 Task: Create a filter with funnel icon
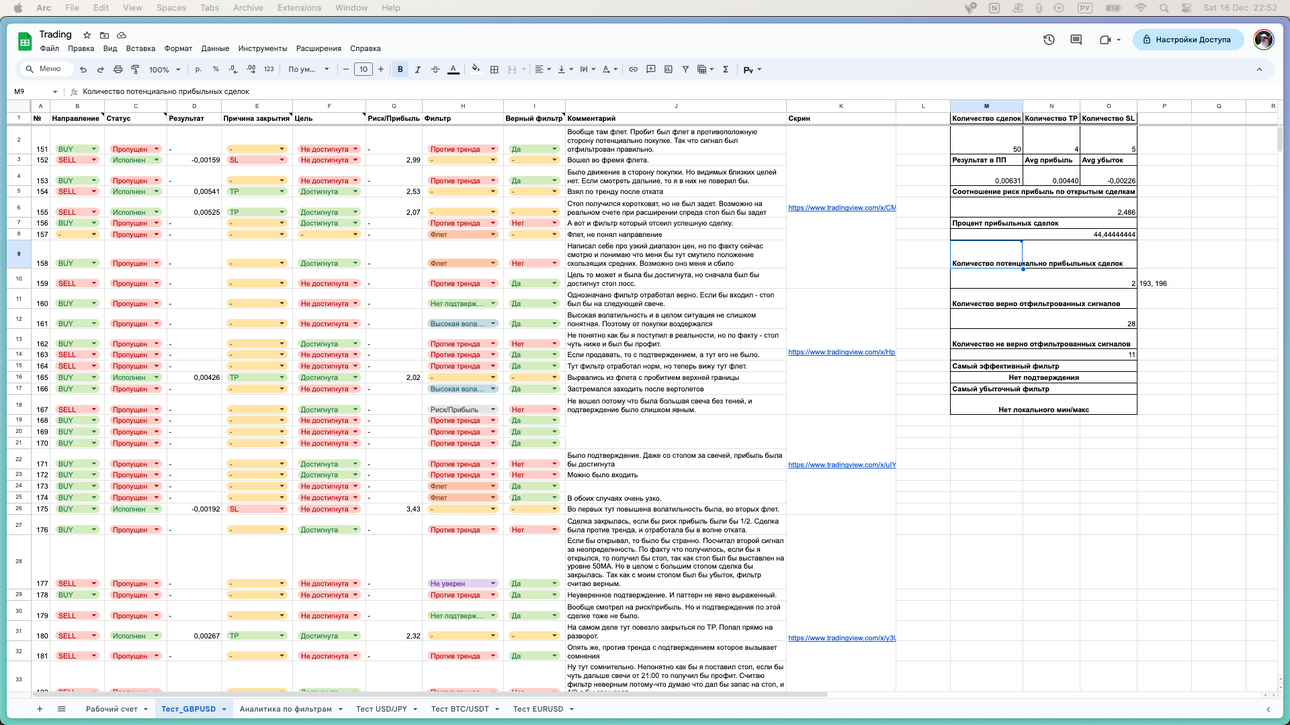(x=685, y=70)
